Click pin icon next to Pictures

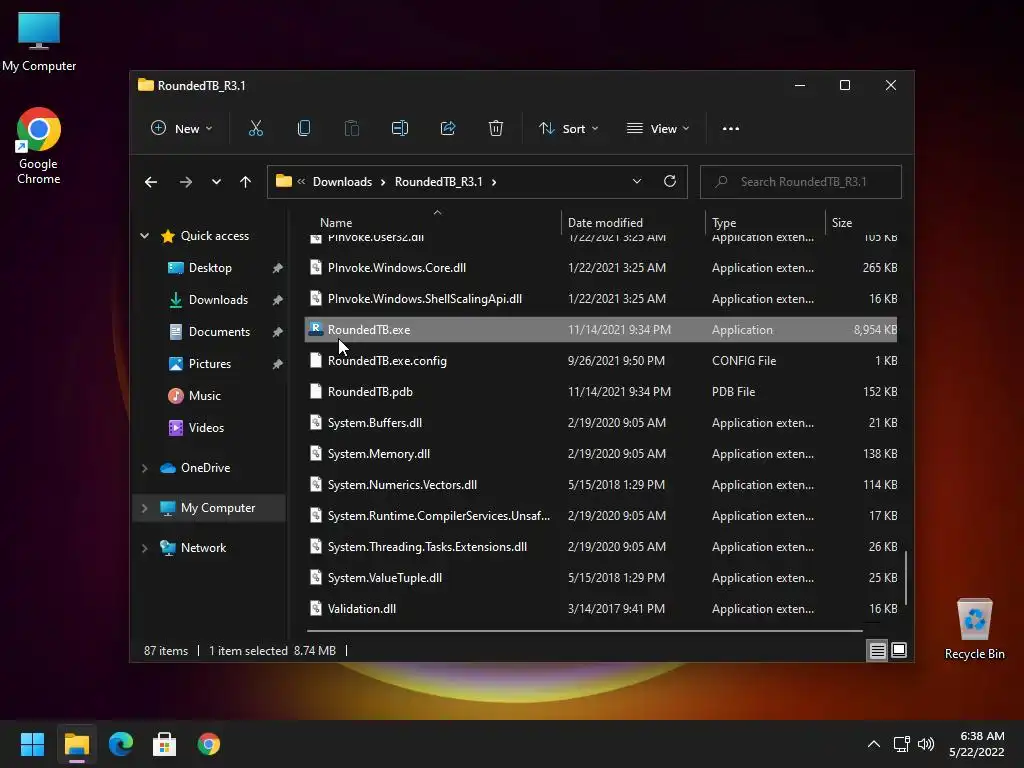(278, 364)
